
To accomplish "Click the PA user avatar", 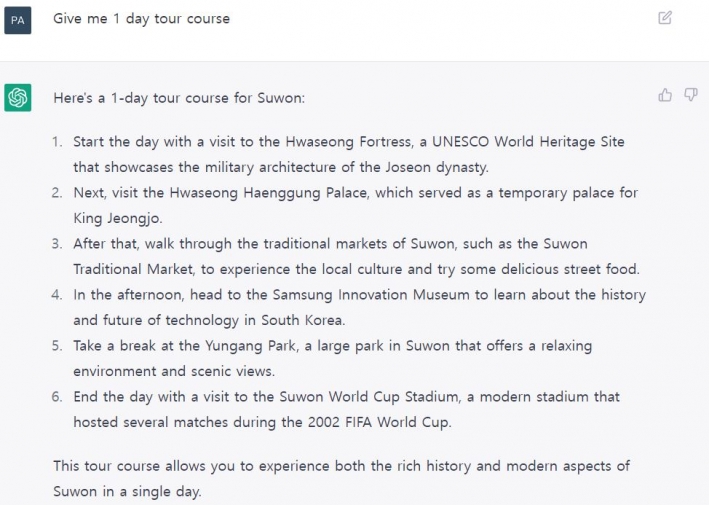I will click(x=18, y=19).
